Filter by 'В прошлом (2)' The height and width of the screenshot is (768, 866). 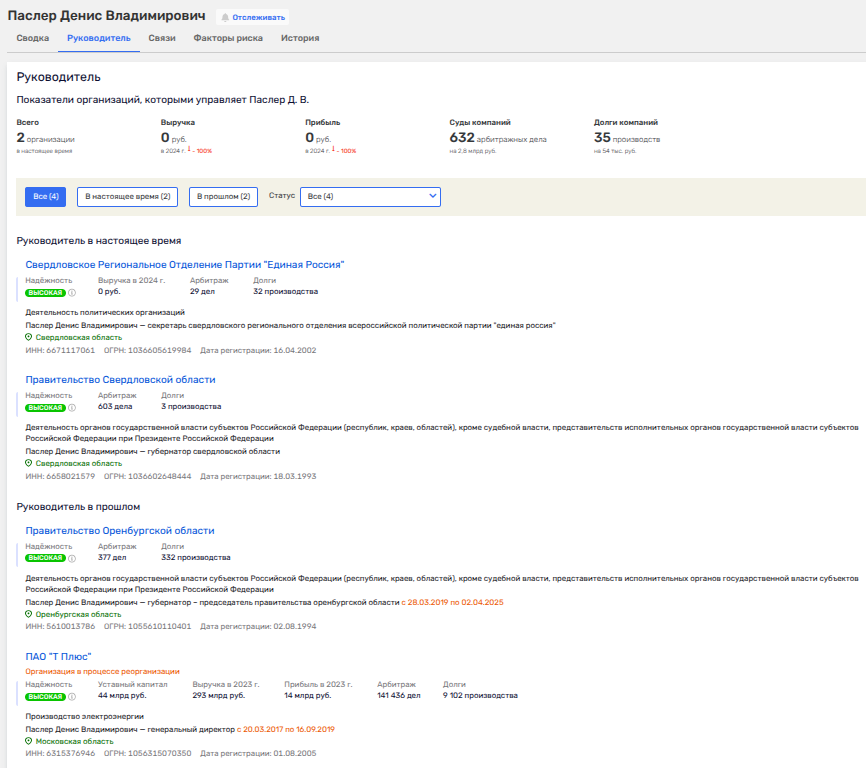[224, 197]
